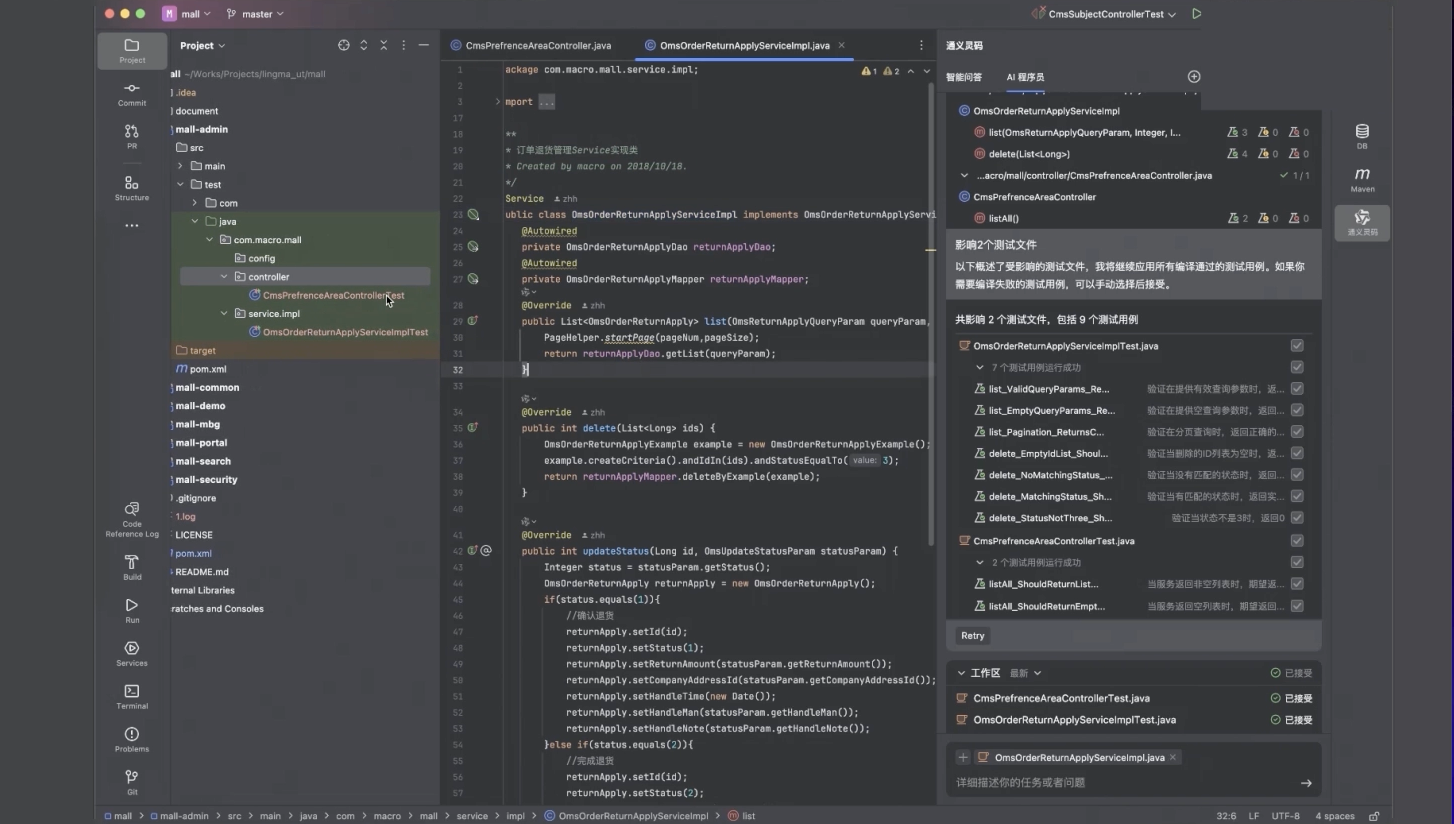Open the Maven tool window

point(1362,179)
